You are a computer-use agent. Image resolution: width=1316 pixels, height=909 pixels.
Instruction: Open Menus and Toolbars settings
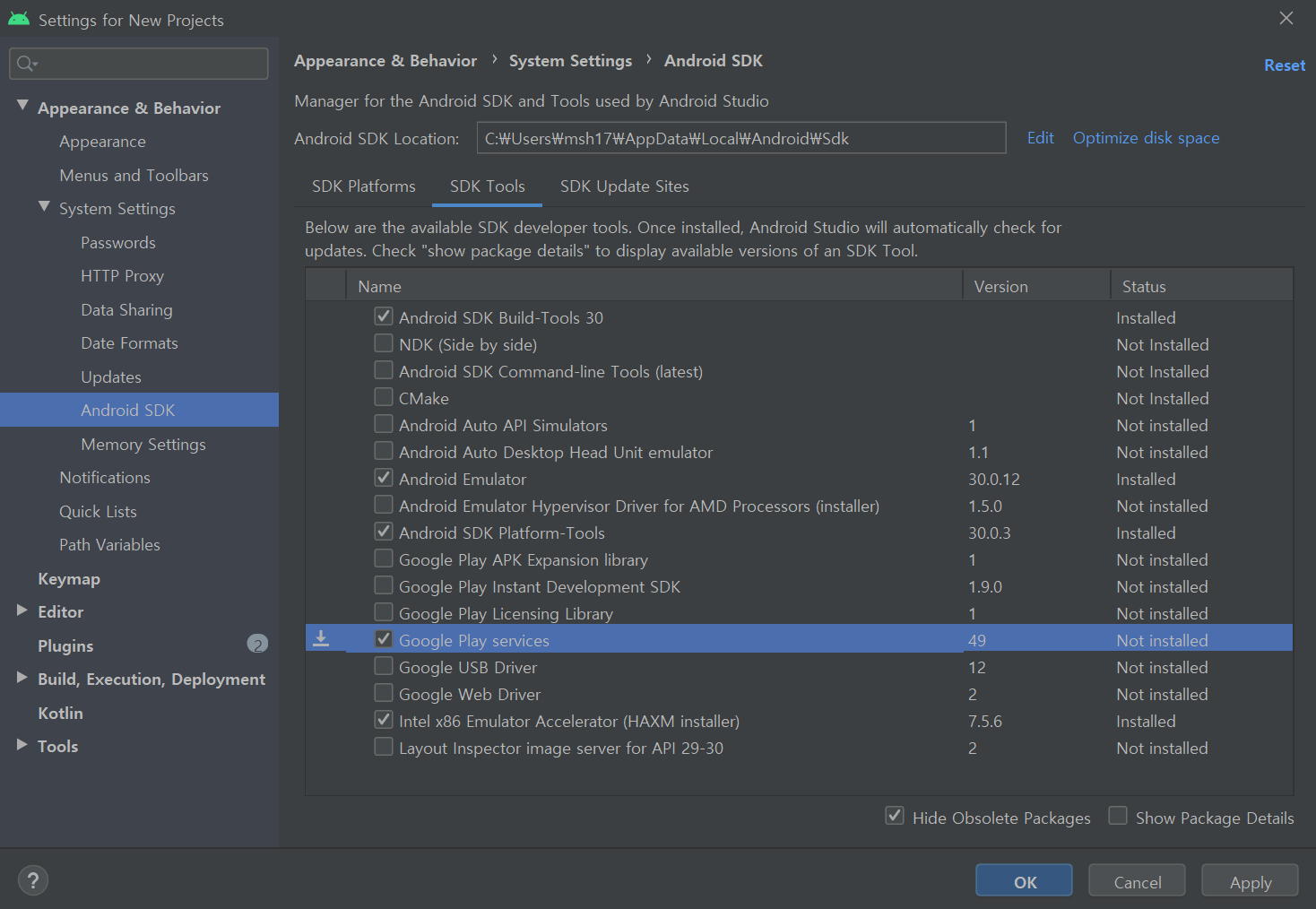click(x=134, y=176)
